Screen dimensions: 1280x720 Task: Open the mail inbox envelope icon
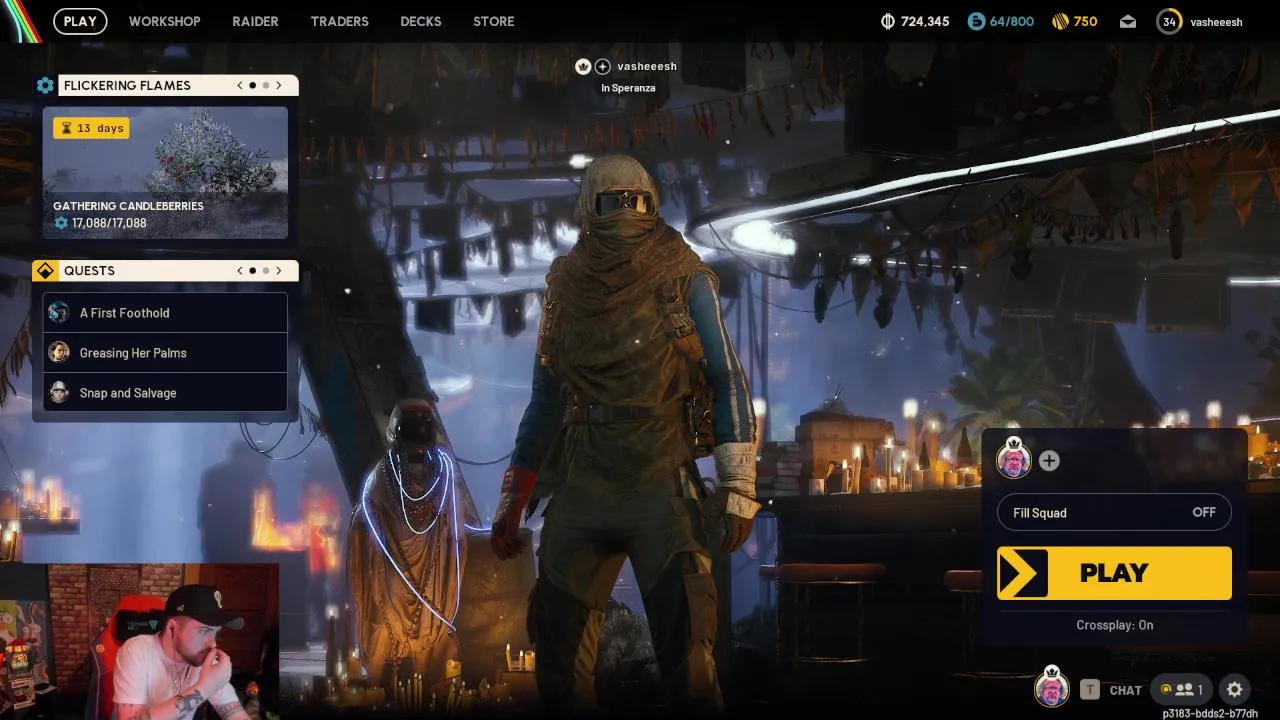coord(1128,21)
